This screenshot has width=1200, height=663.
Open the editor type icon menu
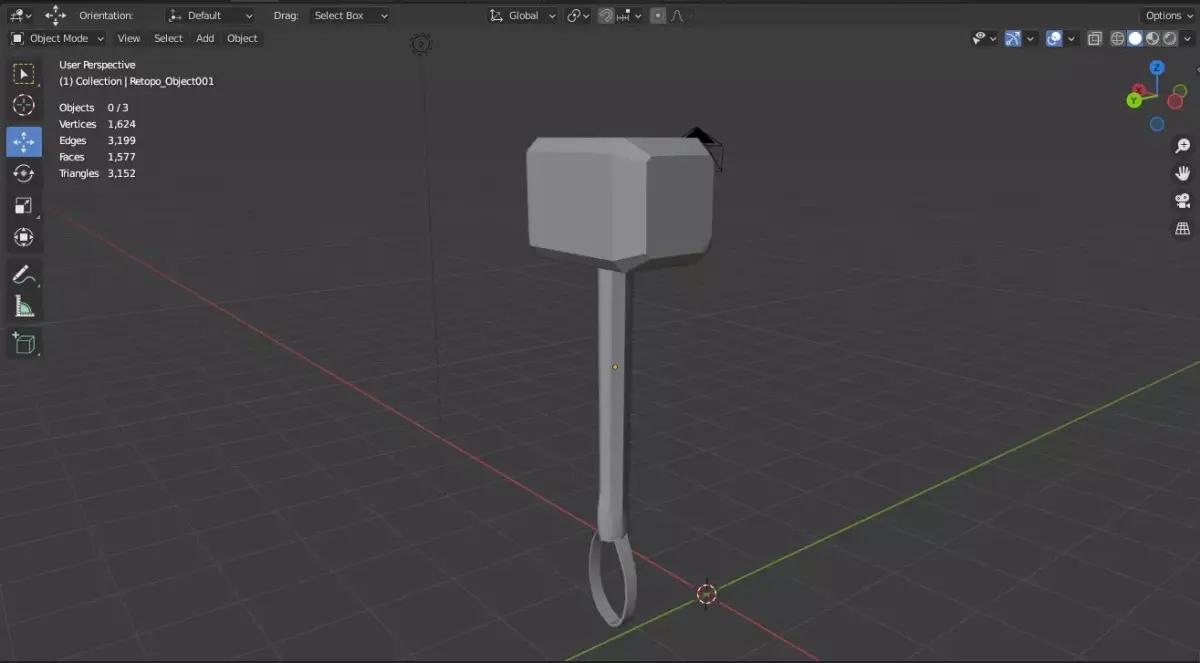(x=20, y=15)
